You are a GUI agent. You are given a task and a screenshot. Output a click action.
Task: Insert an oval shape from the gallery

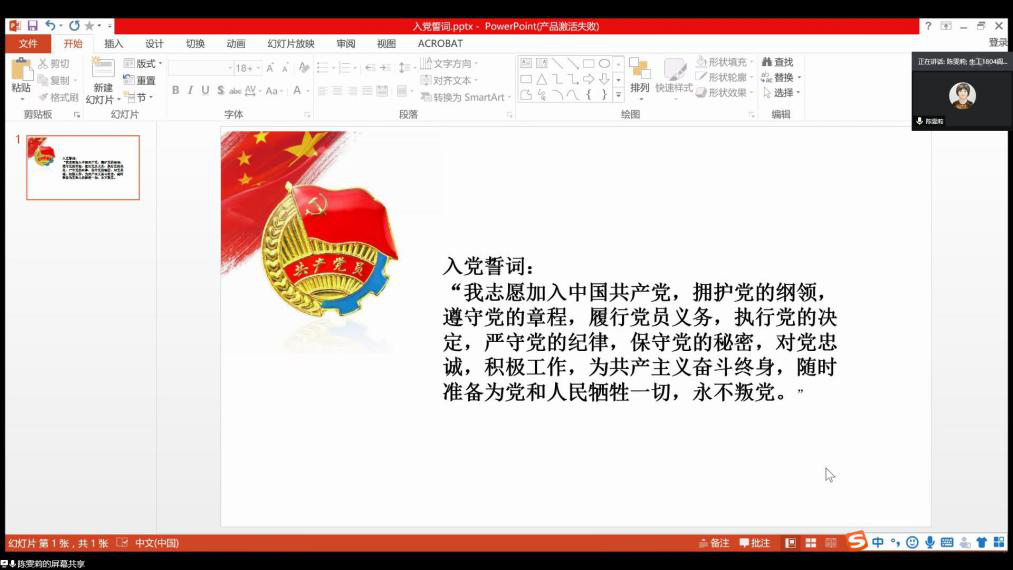pos(604,63)
